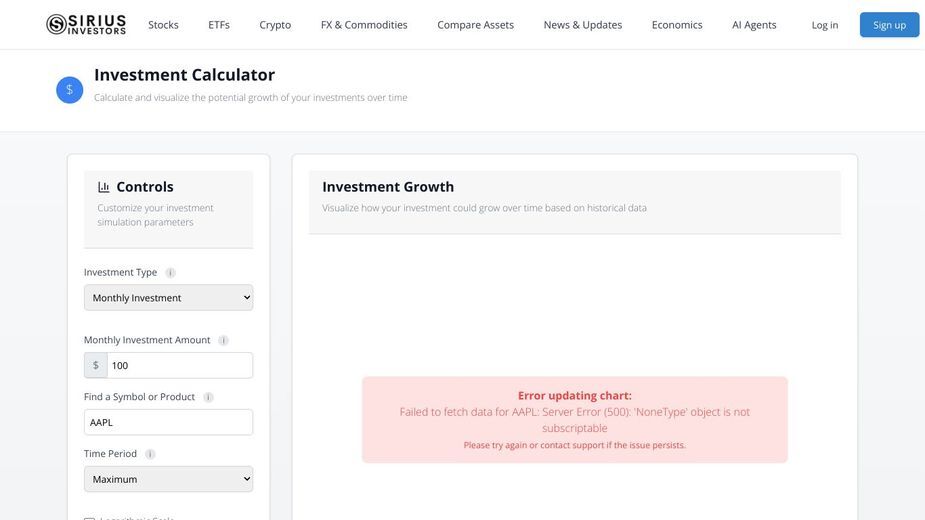Open the Investment Type dropdown
Image resolution: width=925 pixels, height=520 pixels.
(x=169, y=297)
